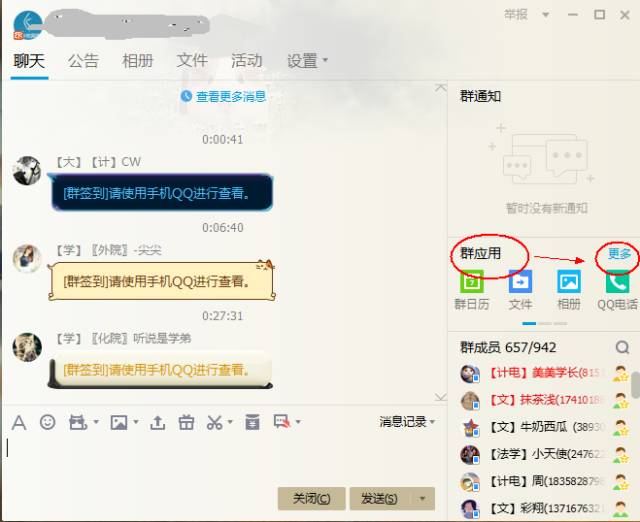The image size is (640, 522).
Task: Expand the screenshot scissors dropdown arrow
Action: [x=230, y=422]
